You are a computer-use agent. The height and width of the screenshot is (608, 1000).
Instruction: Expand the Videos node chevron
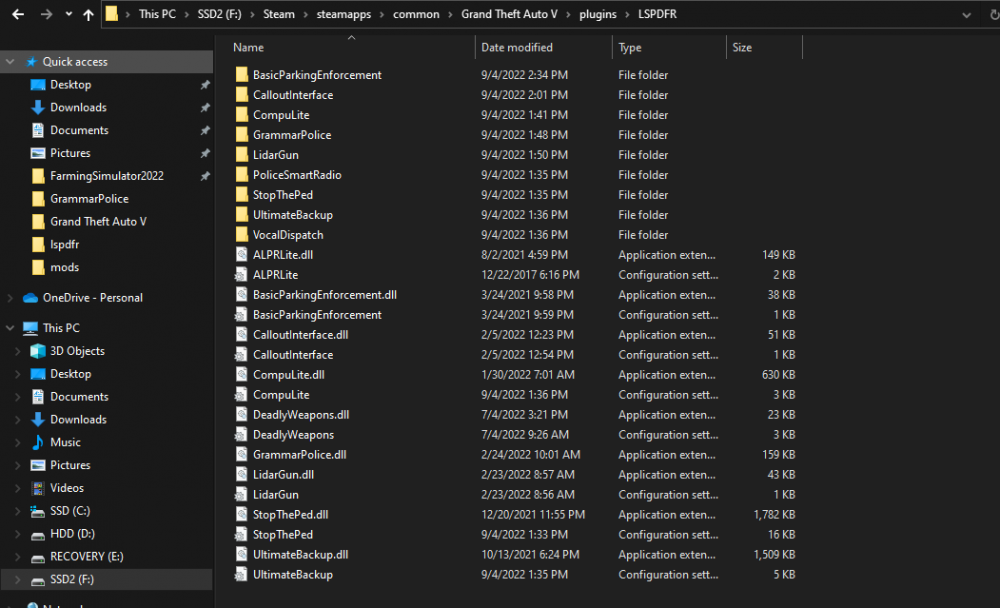(18, 488)
